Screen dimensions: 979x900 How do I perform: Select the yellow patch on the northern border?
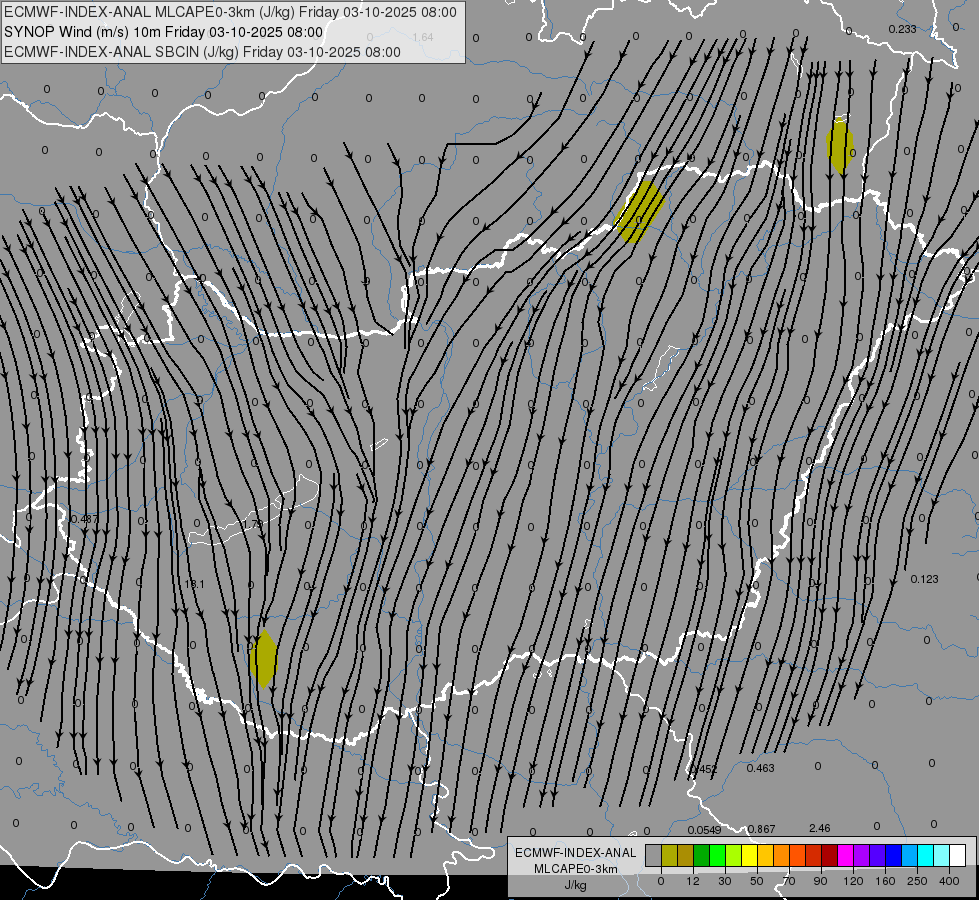coord(639,212)
